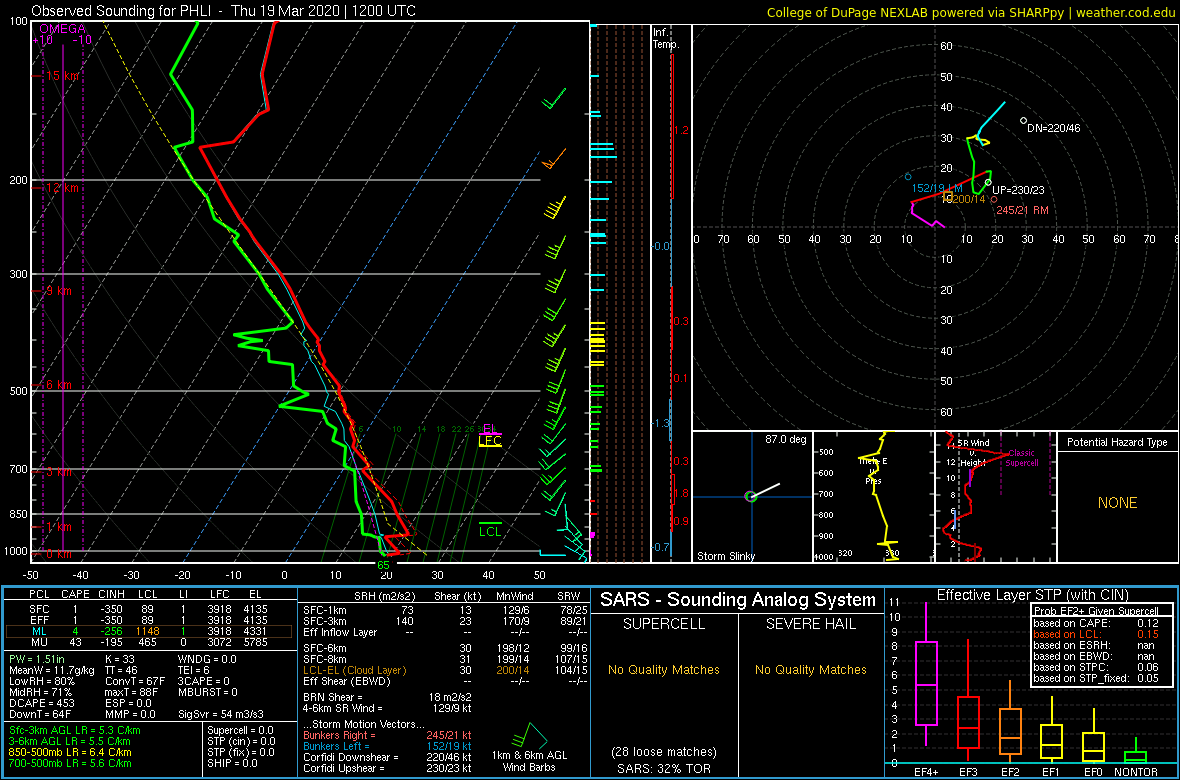The width and height of the screenshot is (1180, 780).
Task: Click No Quality Matches under SUPERCELL
Action: coord(665,669)
